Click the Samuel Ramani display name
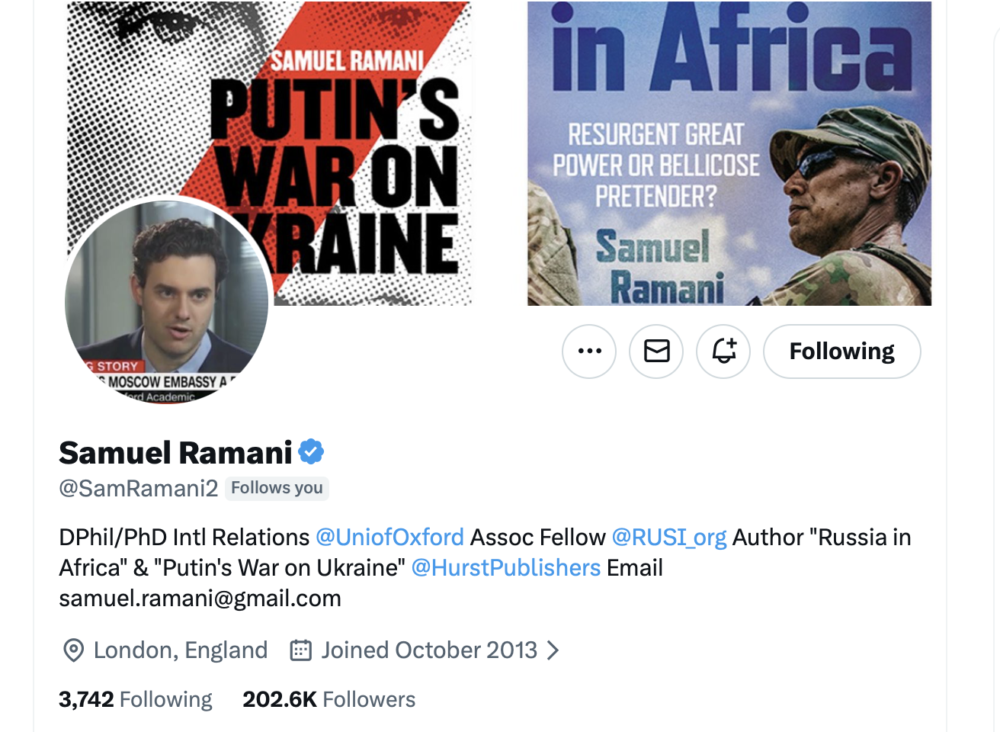The image size is (1000, 732). tap(175, 452)
